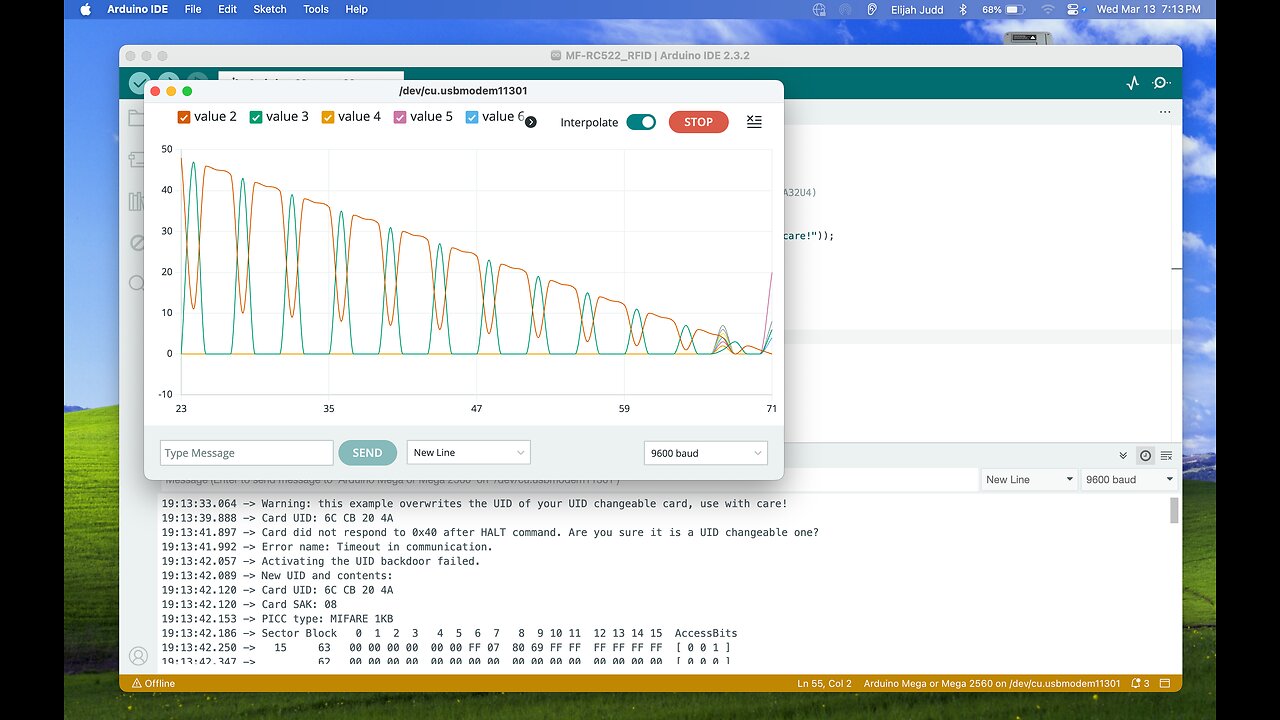Click the battery 68% indicator
The image size is (1280, 720).
[1004, 9]
